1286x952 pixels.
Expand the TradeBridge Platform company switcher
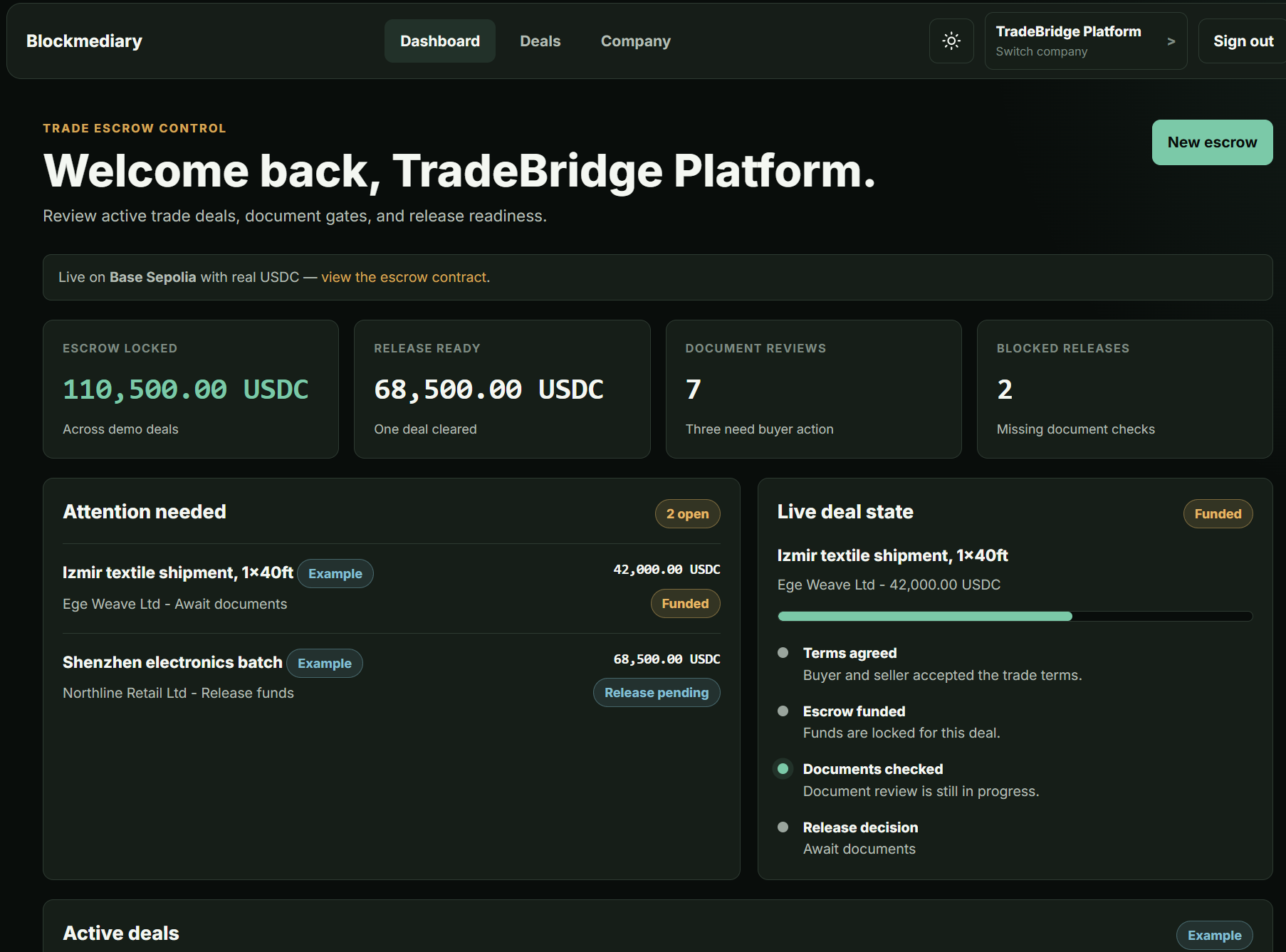tap(1086, 41)
